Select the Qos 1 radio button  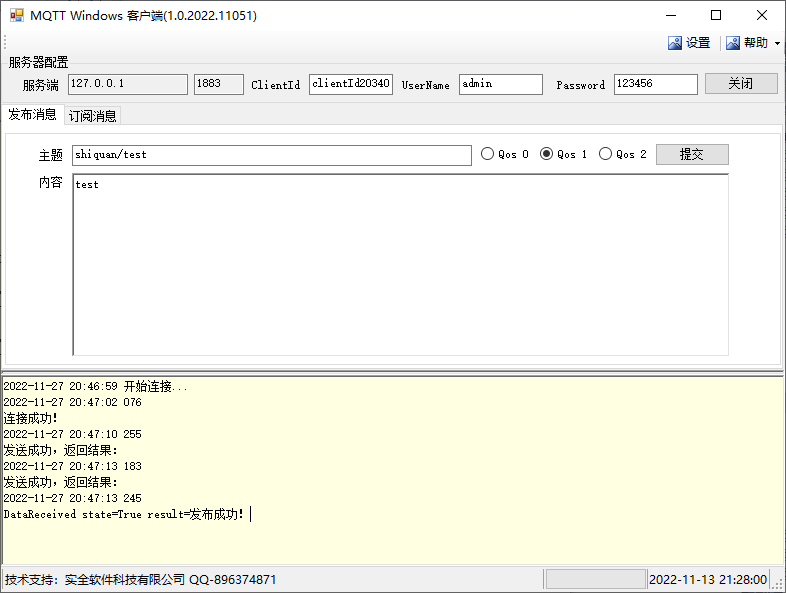(x=563, y=154)
